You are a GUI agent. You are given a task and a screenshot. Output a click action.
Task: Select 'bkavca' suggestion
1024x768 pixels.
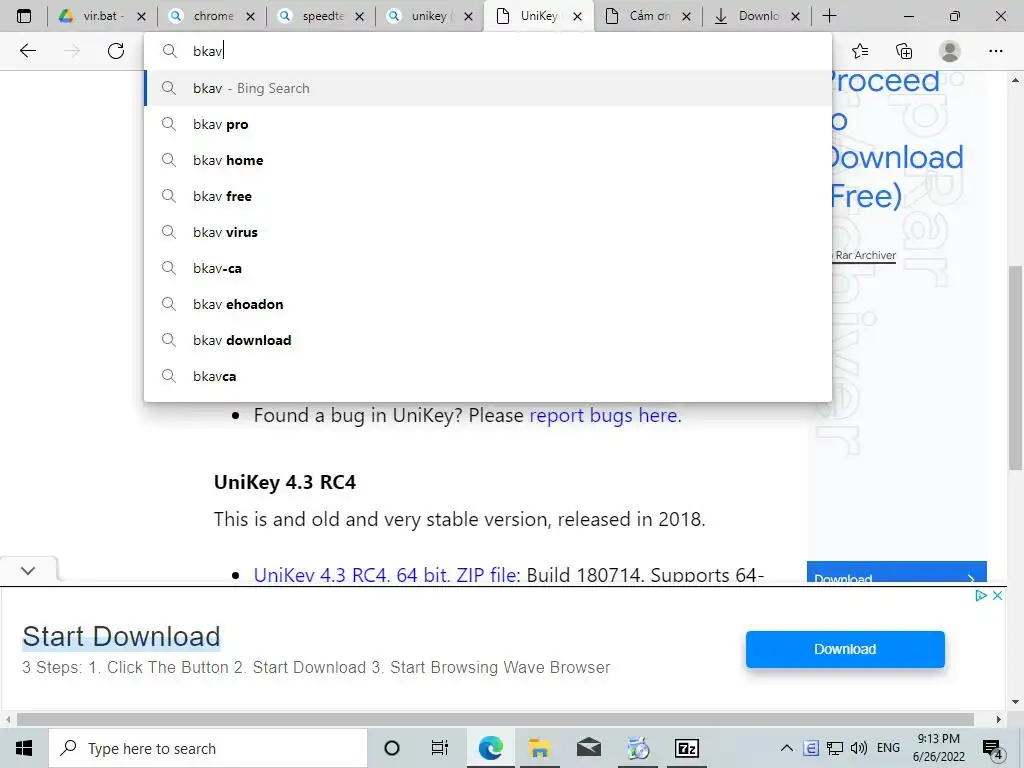(x=488, y=376)
